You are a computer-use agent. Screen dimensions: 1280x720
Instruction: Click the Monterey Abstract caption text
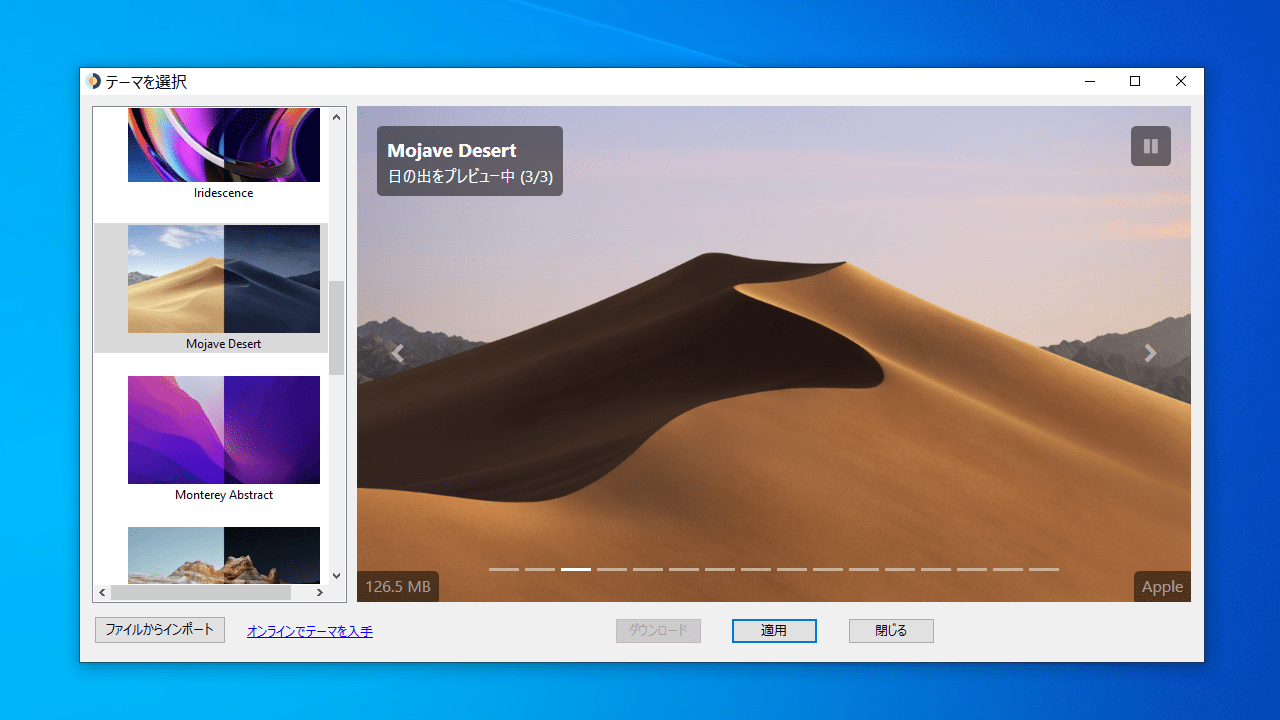tap(224, 495)
